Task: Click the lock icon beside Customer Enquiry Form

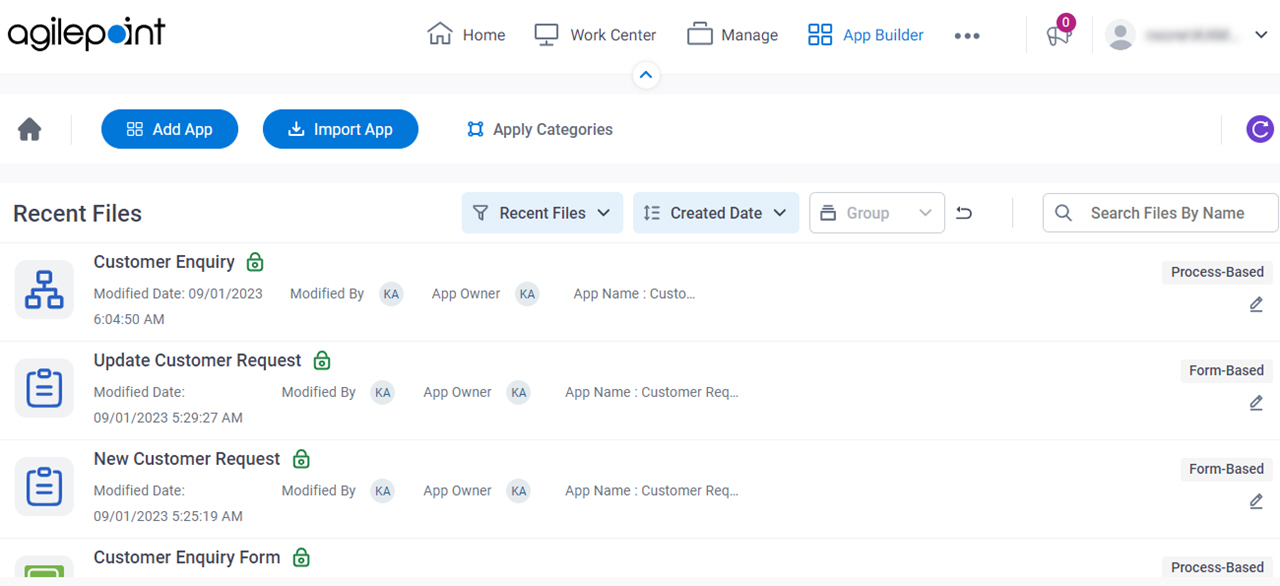Action: (x=301, y=558)
